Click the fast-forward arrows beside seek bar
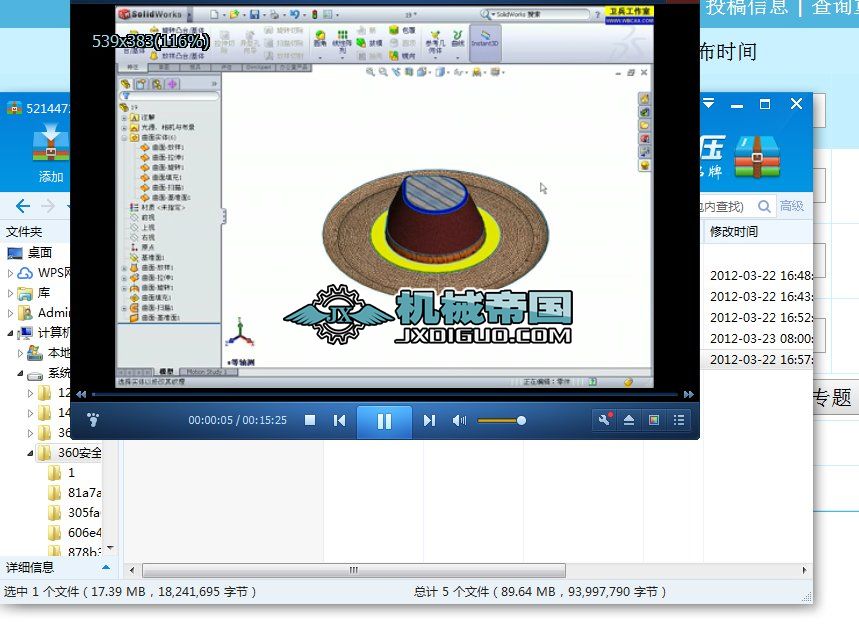 point(689,394)
